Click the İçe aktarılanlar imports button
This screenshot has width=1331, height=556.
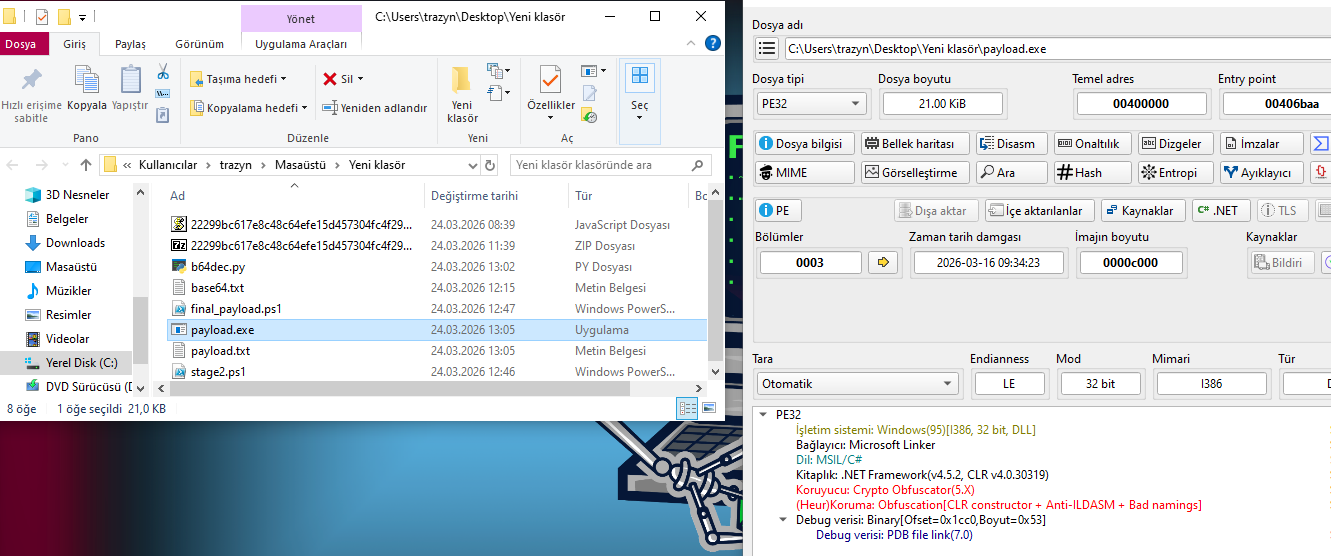point(1039,210)
